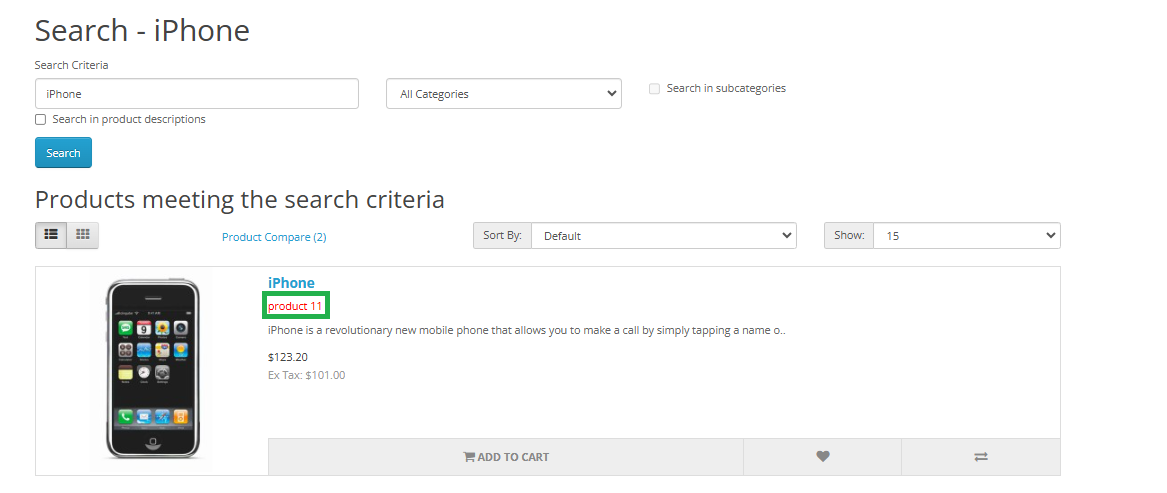Open the All Categories dropdown
This screenshot has height=493, width=1167.
(x=503, y=94)
